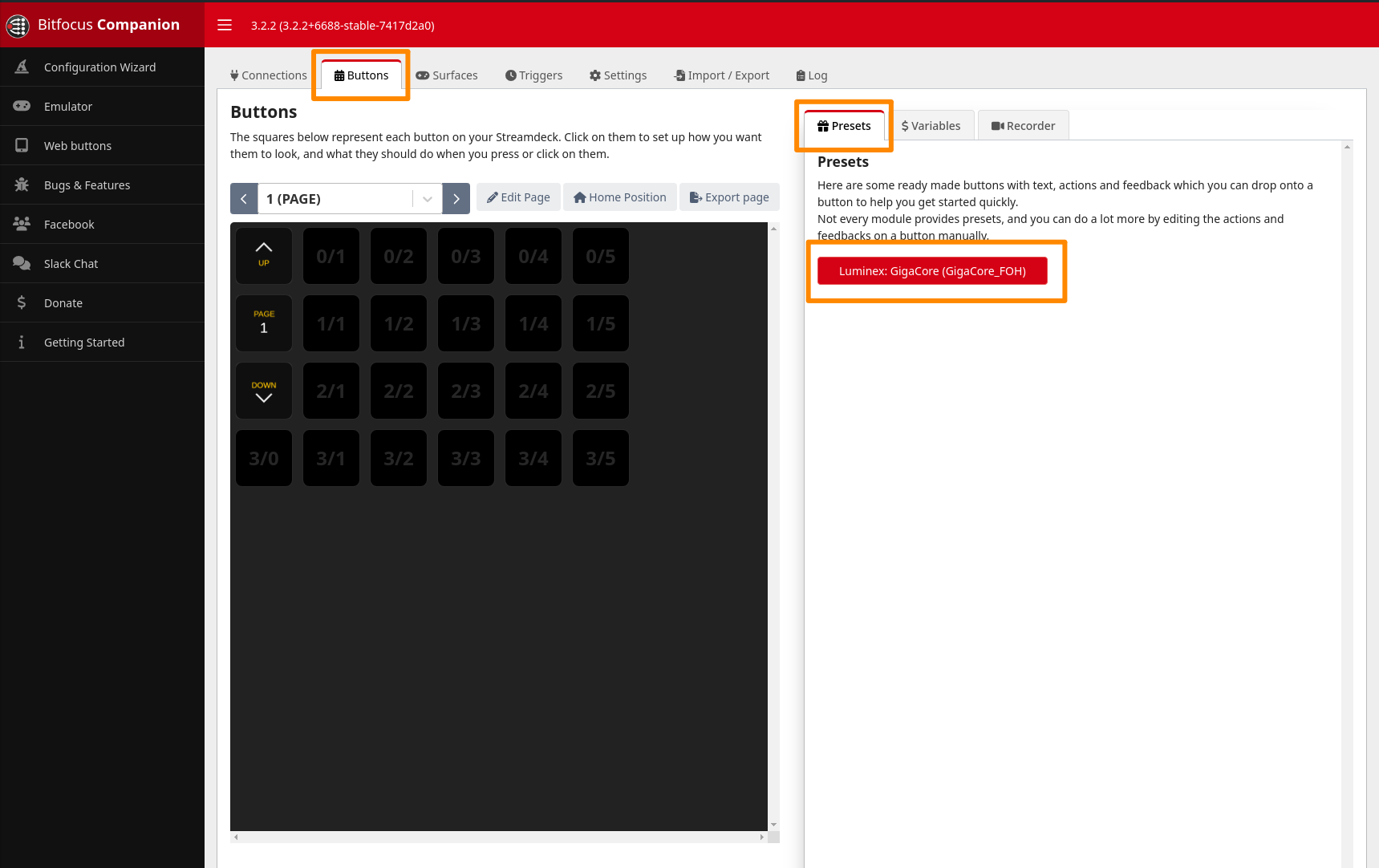Screen dimensions: 1379x868
Task: Open Bugs & Features link
Action: pyautogui.click(x=87, y=185)
